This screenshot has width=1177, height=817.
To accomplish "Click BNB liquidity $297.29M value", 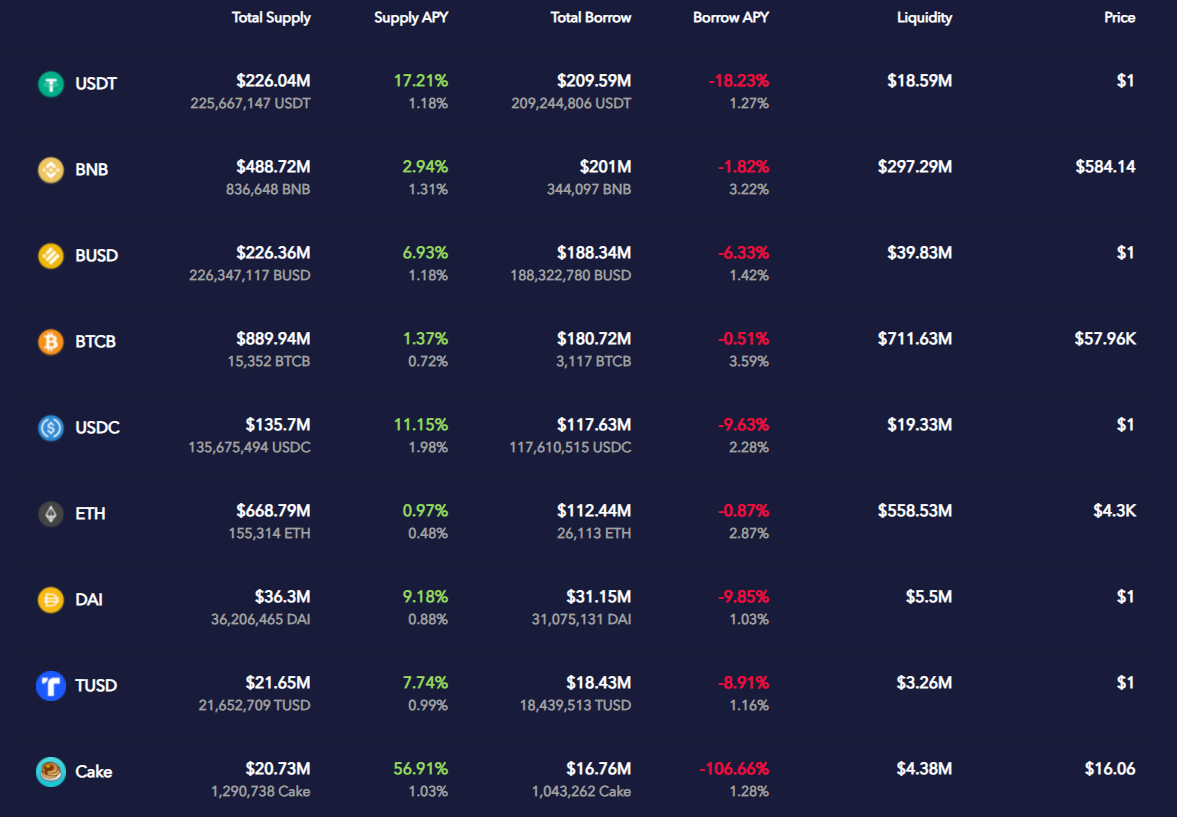I will tap(915, 167).
